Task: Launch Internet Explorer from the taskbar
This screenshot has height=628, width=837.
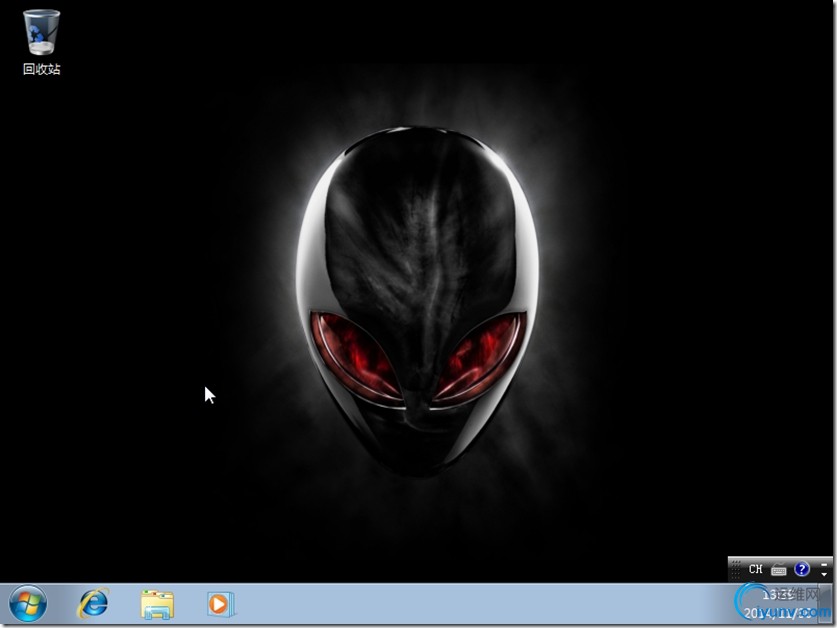Action: tap(93, 604)
